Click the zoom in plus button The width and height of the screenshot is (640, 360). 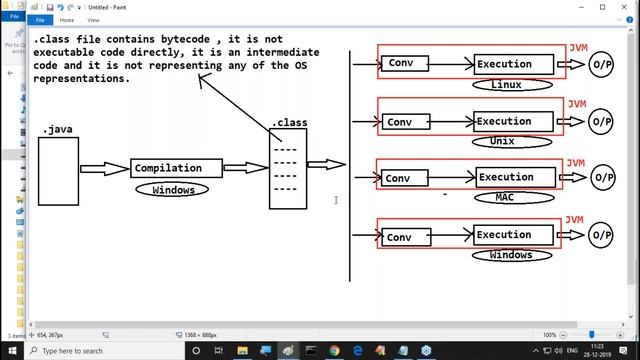(620, 335)
